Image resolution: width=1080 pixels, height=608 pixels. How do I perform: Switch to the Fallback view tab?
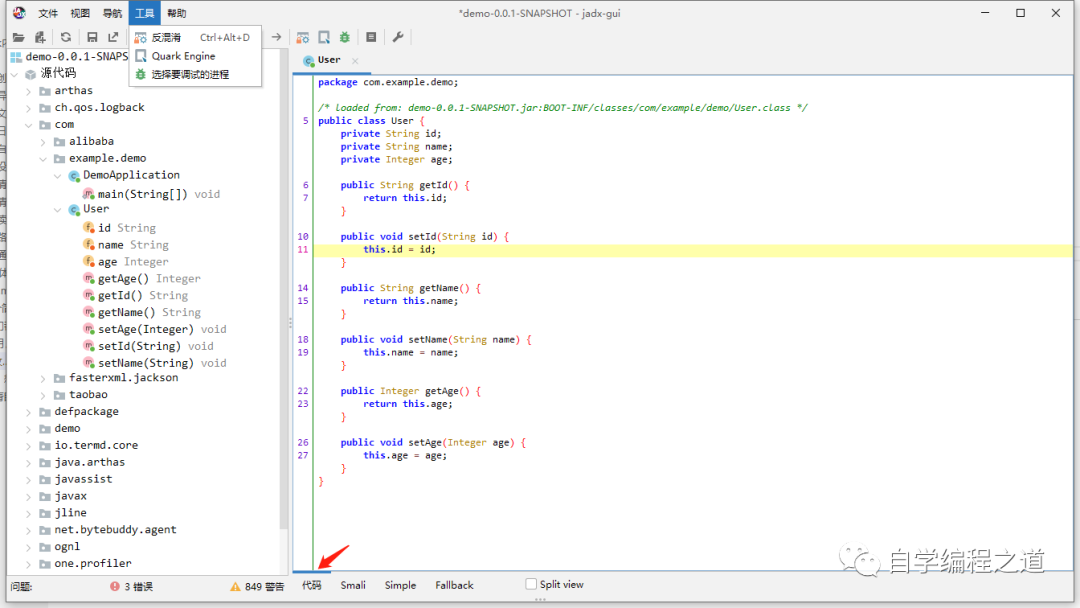click(454, 585)
